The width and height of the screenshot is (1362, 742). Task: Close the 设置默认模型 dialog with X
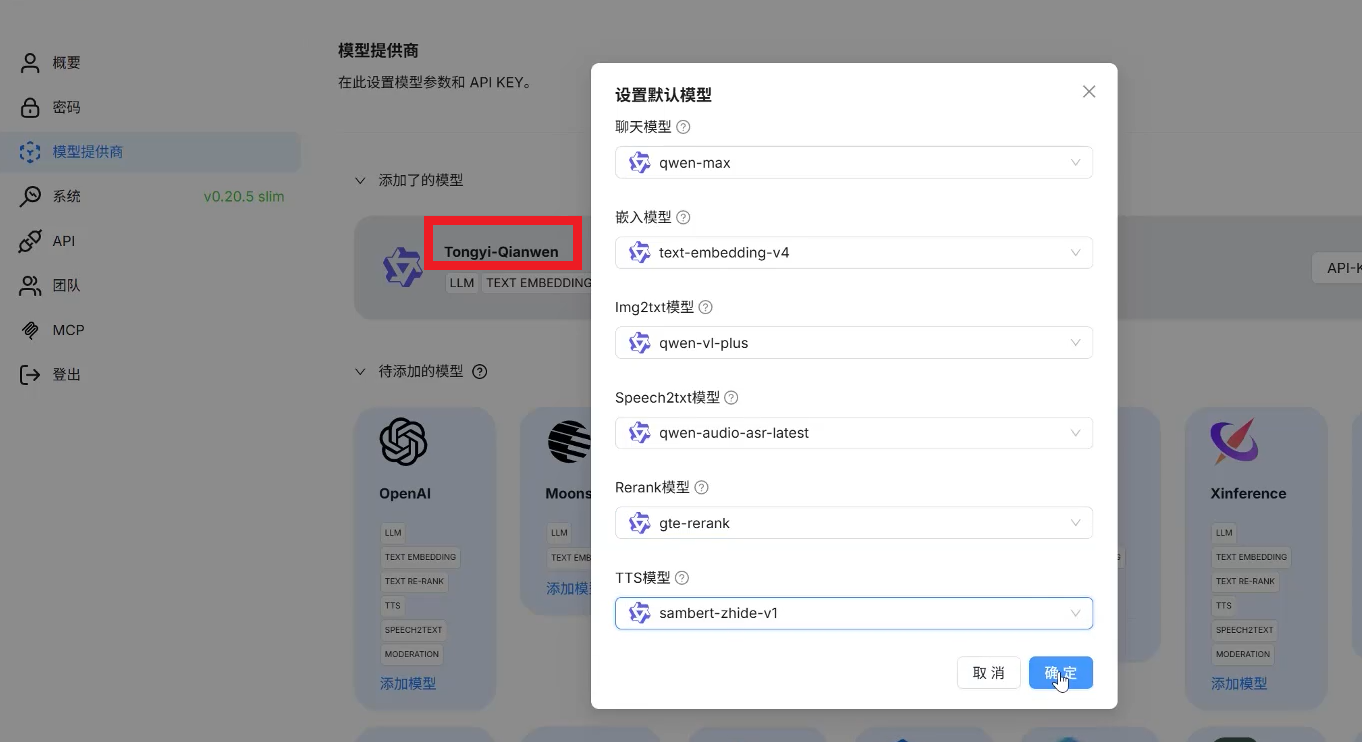[x=1089, y=91]
